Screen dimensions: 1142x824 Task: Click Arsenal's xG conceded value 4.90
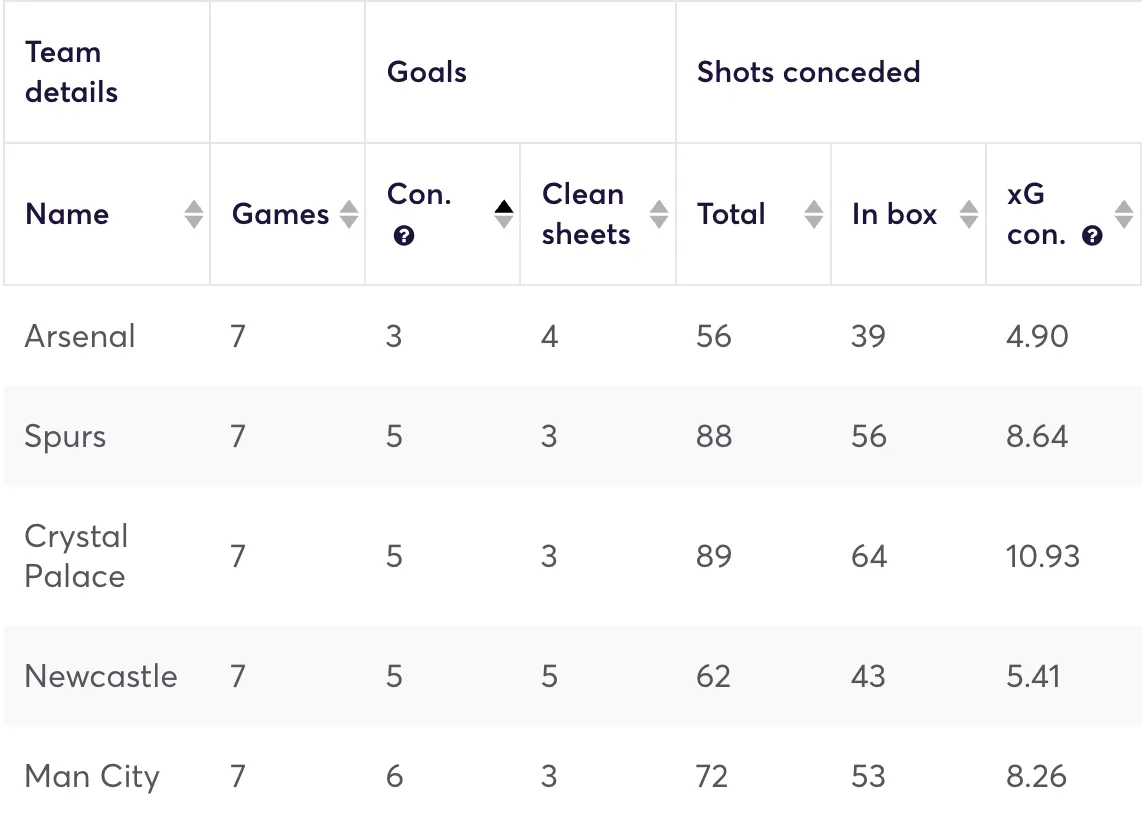tap(1037, 336)
